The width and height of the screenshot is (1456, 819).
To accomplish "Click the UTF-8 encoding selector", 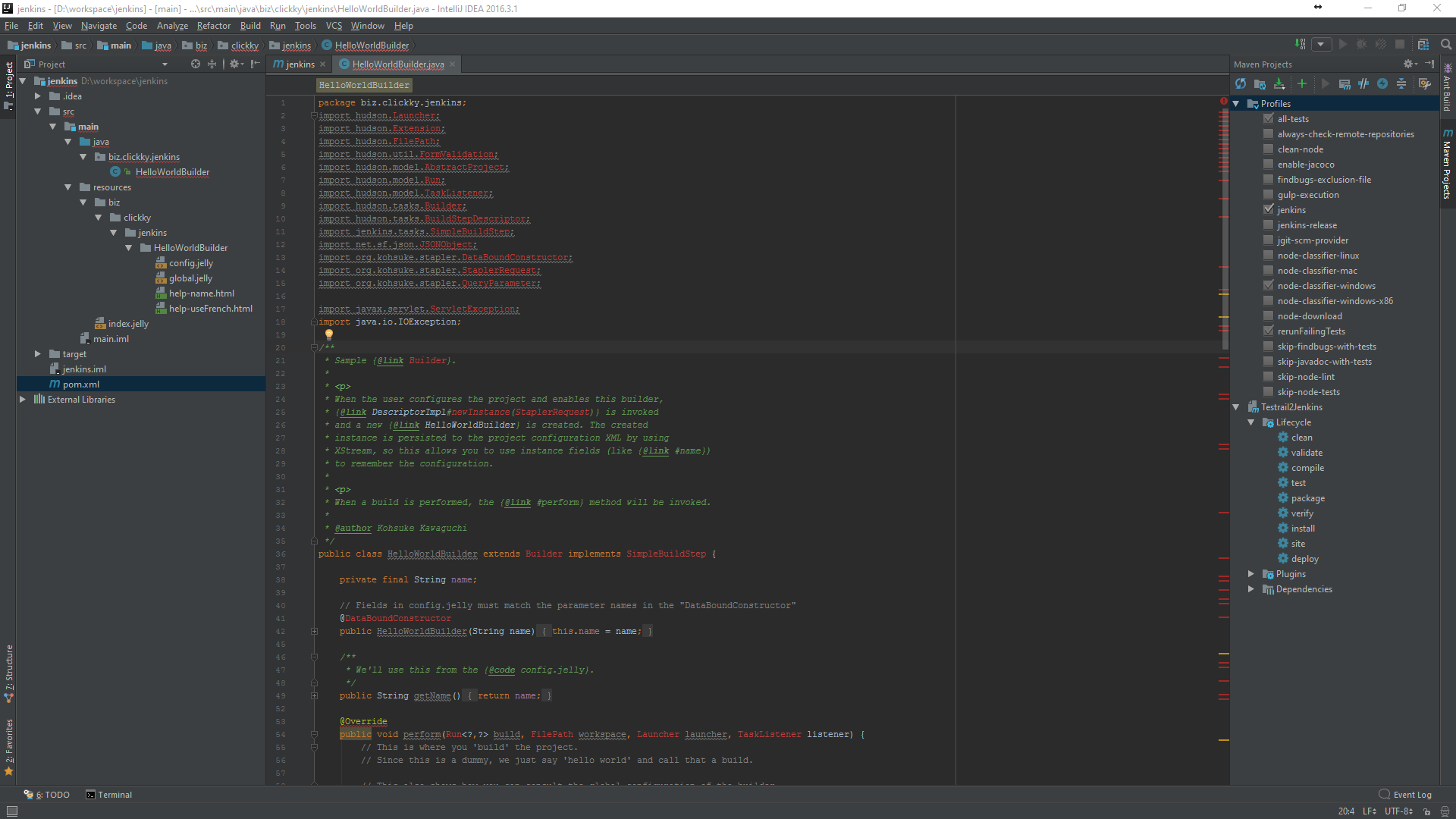I will [x=1398, y=811].
